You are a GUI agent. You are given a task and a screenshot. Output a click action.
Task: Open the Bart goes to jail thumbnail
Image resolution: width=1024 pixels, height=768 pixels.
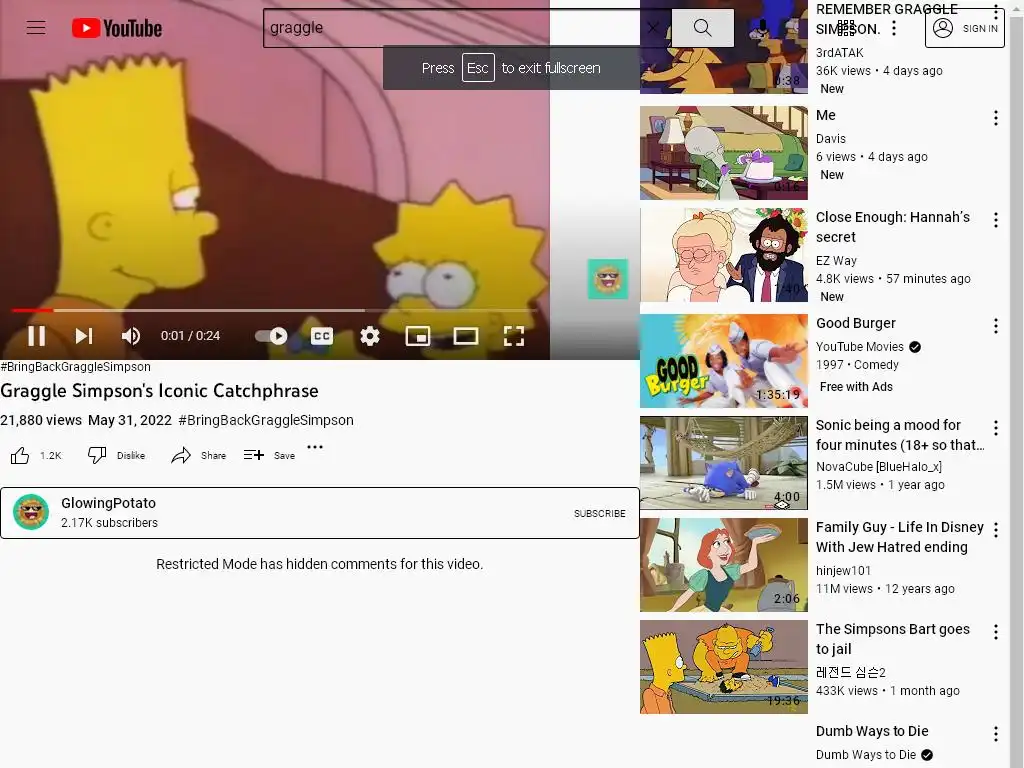(724, 666)
